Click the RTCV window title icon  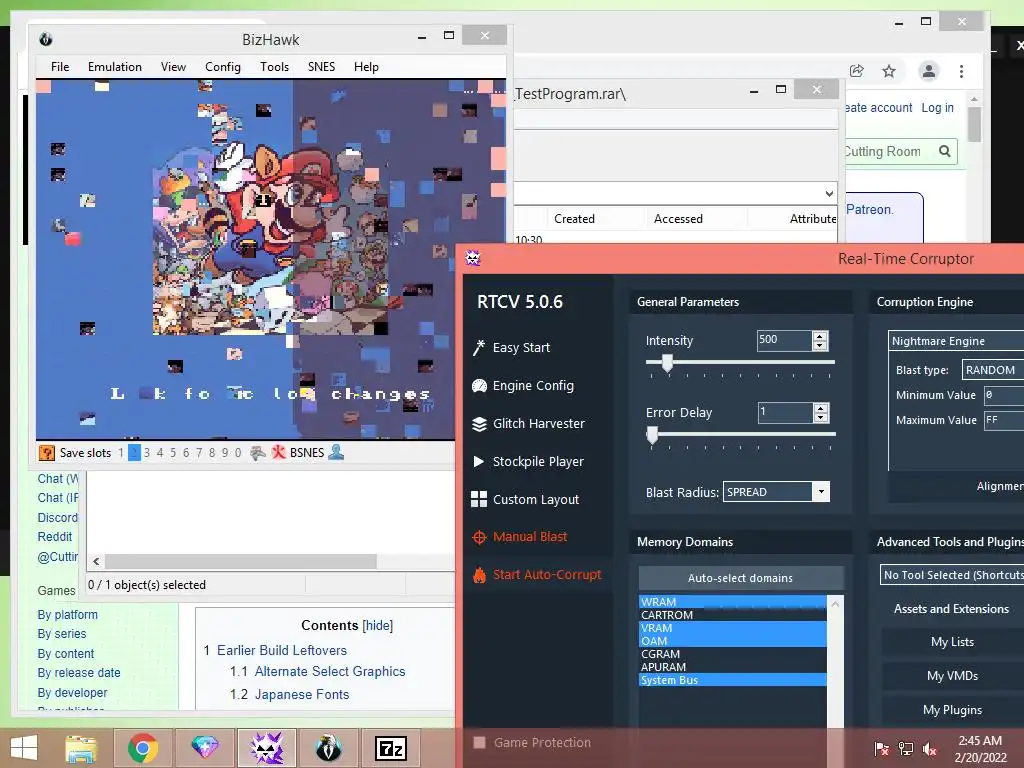coord(473,258)
